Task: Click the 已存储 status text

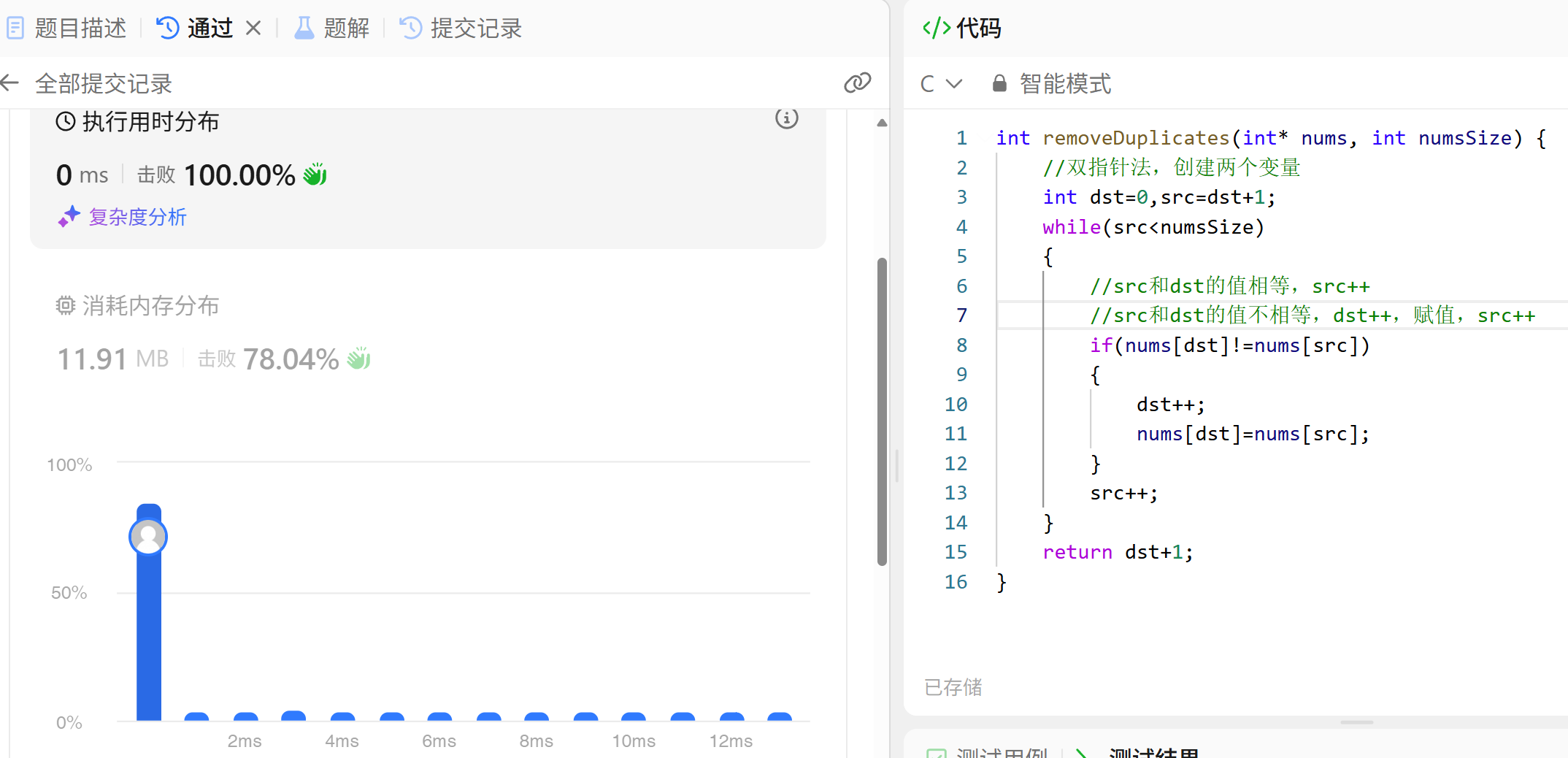Action: [953, 687]
